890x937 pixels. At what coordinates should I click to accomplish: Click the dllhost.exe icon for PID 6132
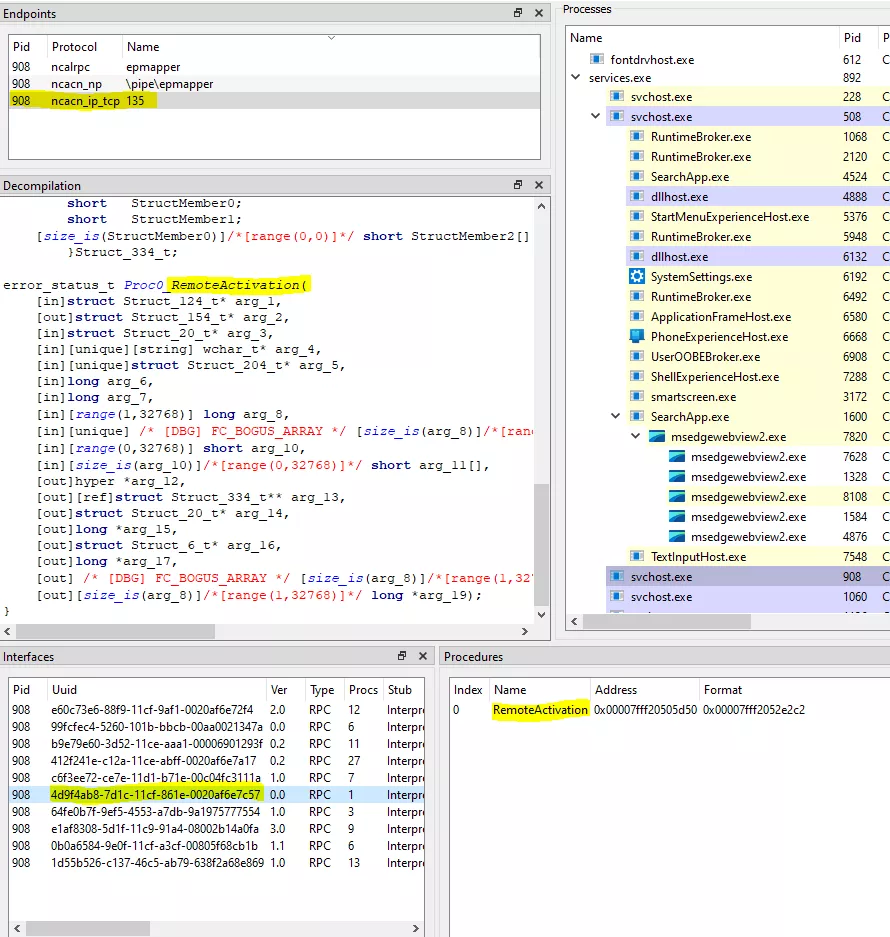pyautogui.click(x=637, y=256)
